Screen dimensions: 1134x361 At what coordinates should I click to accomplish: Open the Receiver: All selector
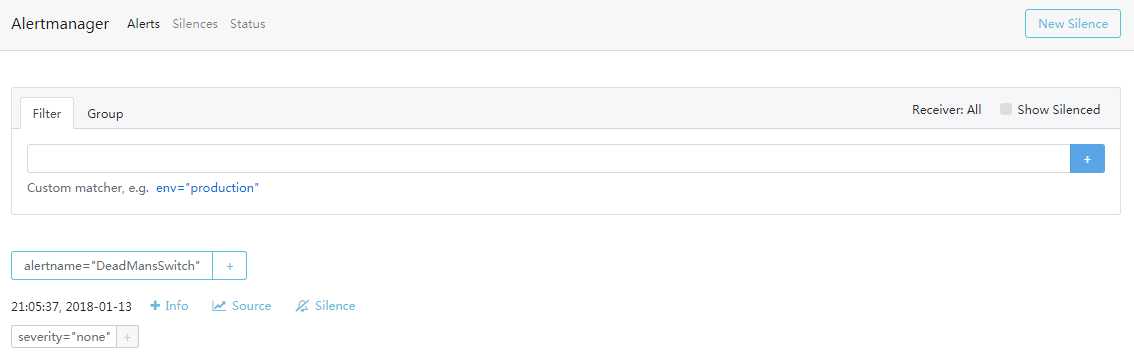[946, 110]
